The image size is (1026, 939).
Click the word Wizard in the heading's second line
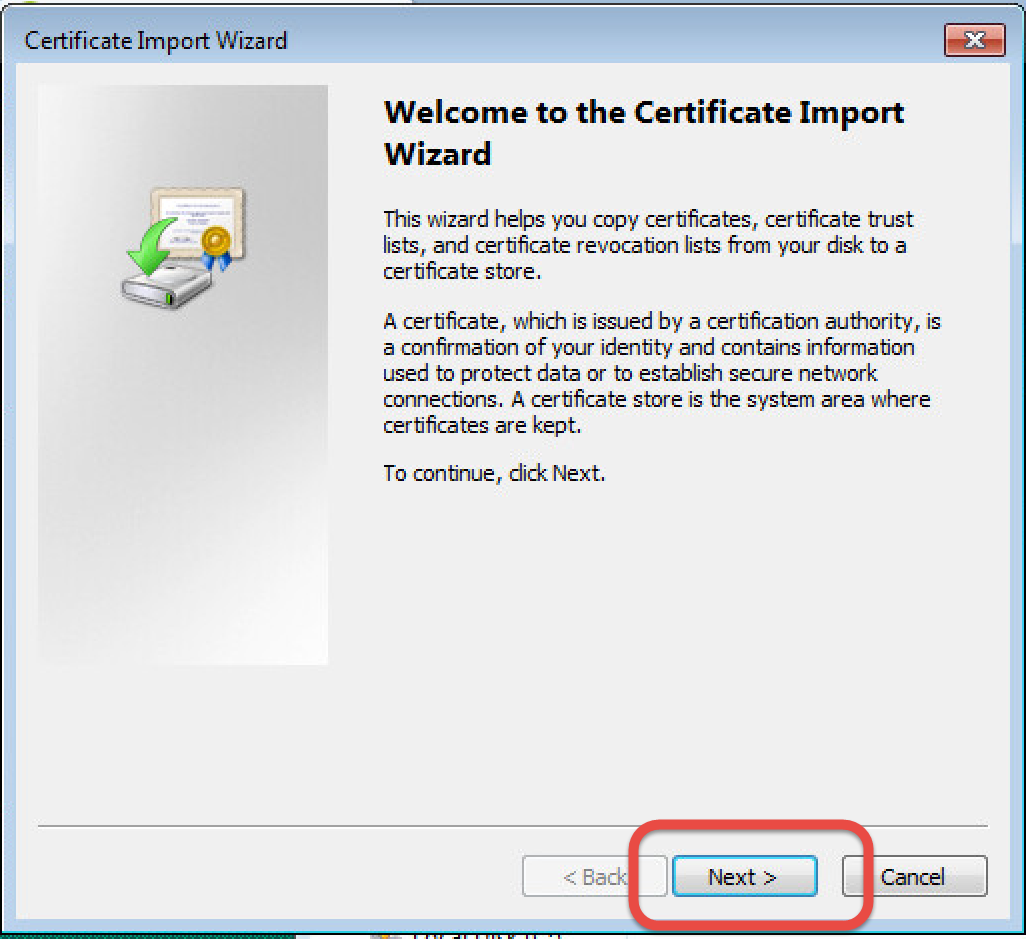point(437,154)
